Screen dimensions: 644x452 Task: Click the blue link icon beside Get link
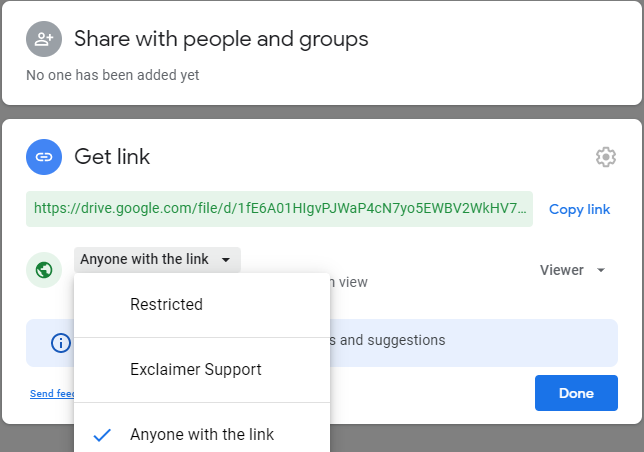pos(44,157)
